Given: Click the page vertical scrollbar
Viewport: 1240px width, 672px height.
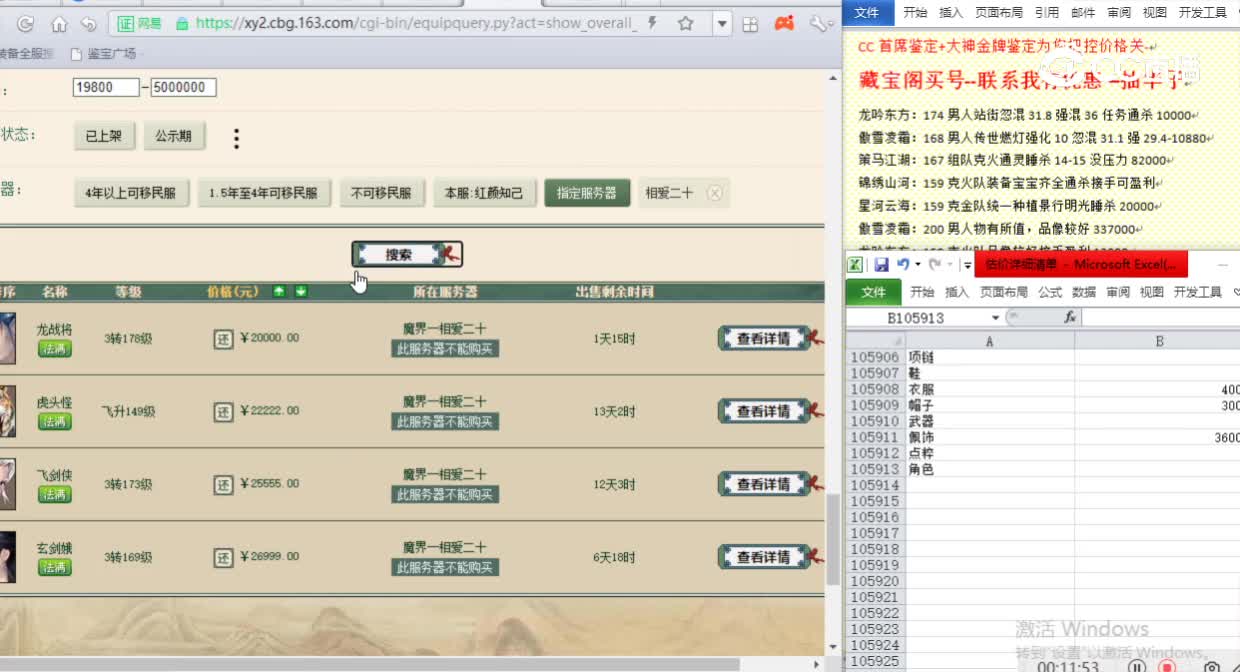Looking at the screenshot, I should [x=832, y=540].
